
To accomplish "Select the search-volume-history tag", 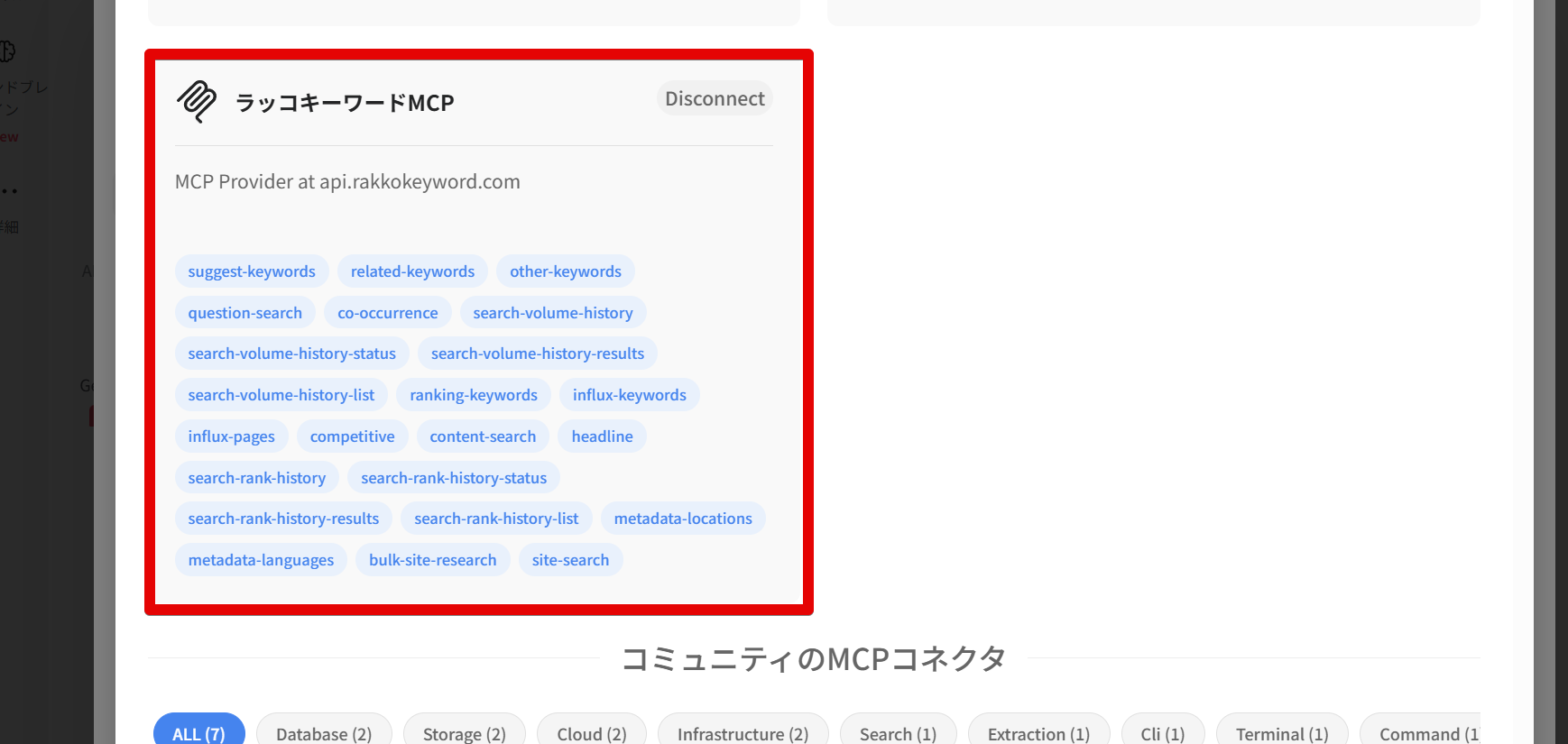I will pos(553,313).
